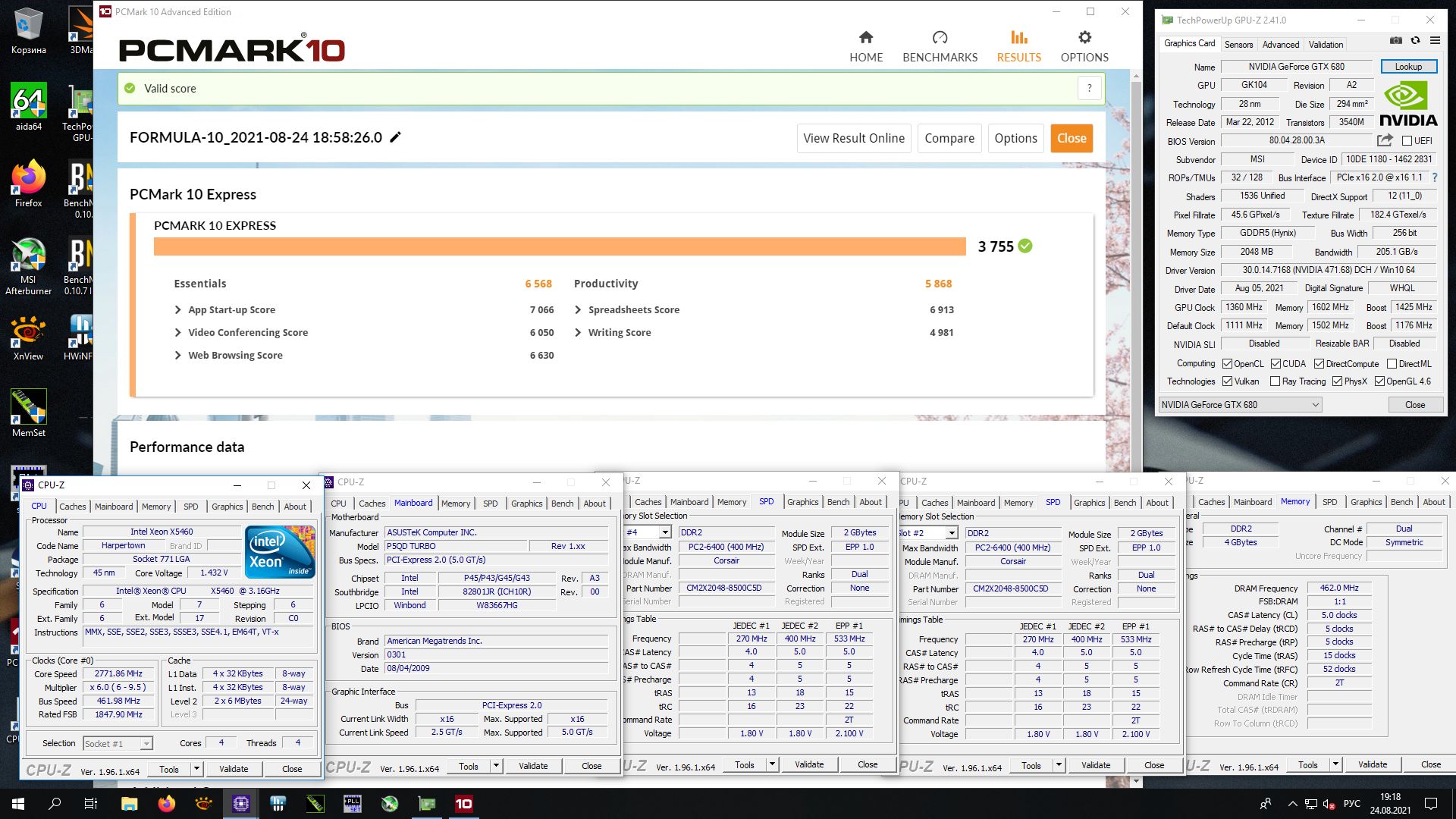Launch Firefox from desktop icon
The width and height of the screenshot is (1456, 819).
(29, 184)
